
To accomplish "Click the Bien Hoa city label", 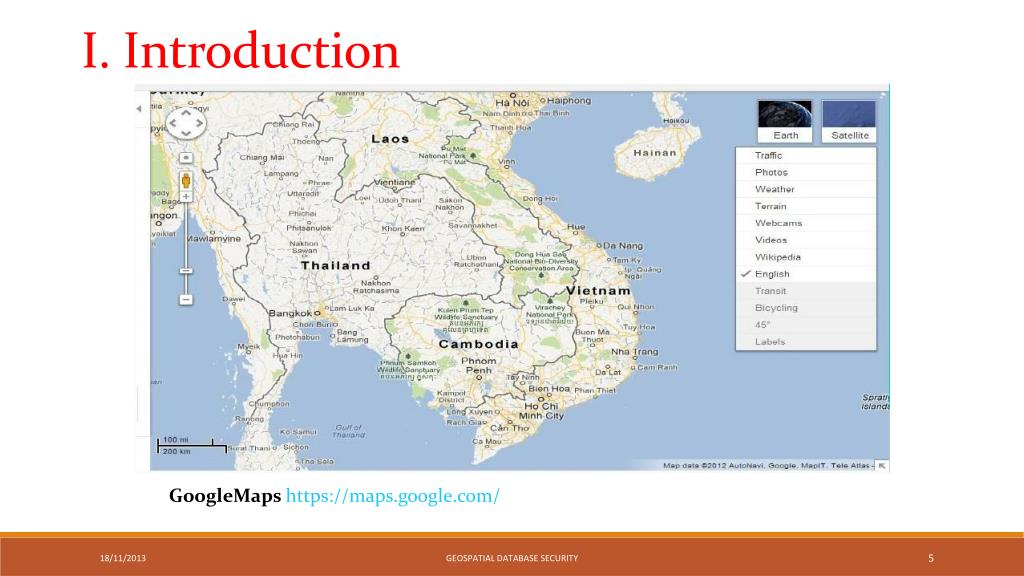I will click(x=549, y=389).
